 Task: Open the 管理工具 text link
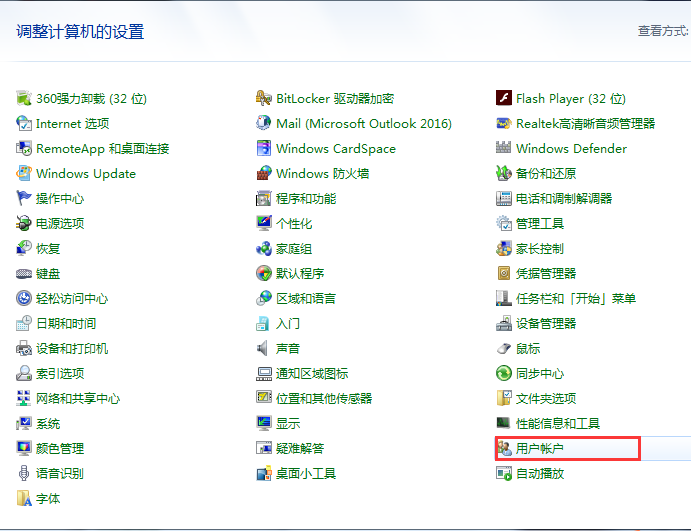pos(540,224)
